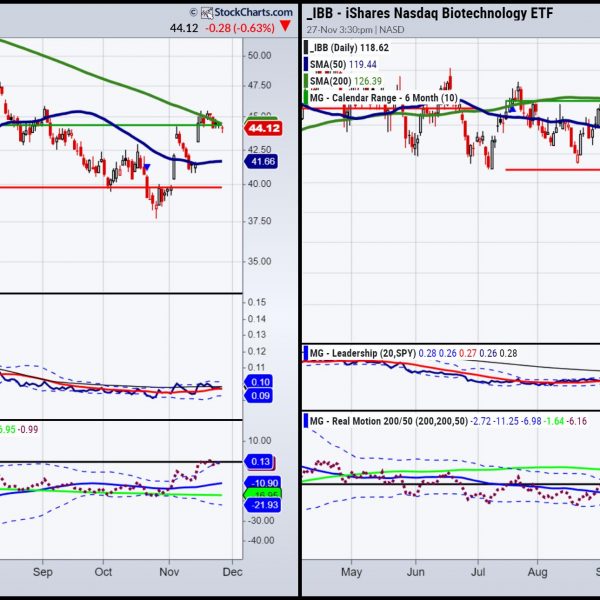
Task: Select the -30.00 momentum axis label
Action: pos(260,520)
